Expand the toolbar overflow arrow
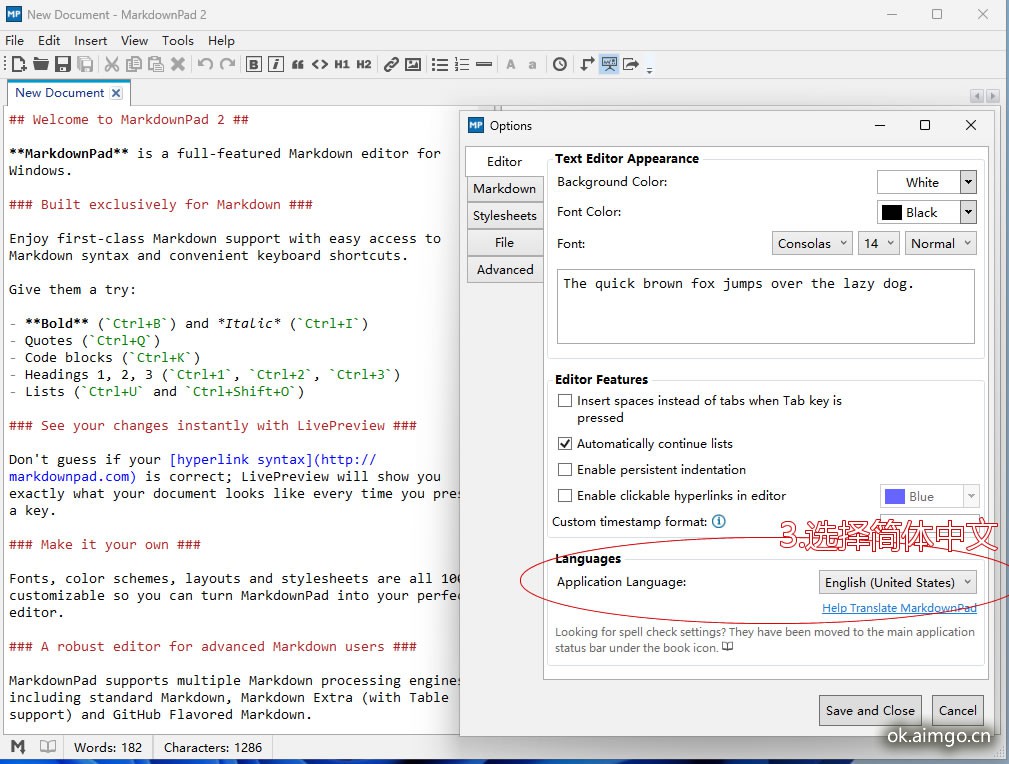Screen dimensions: 1009x764 click(649, 69)
